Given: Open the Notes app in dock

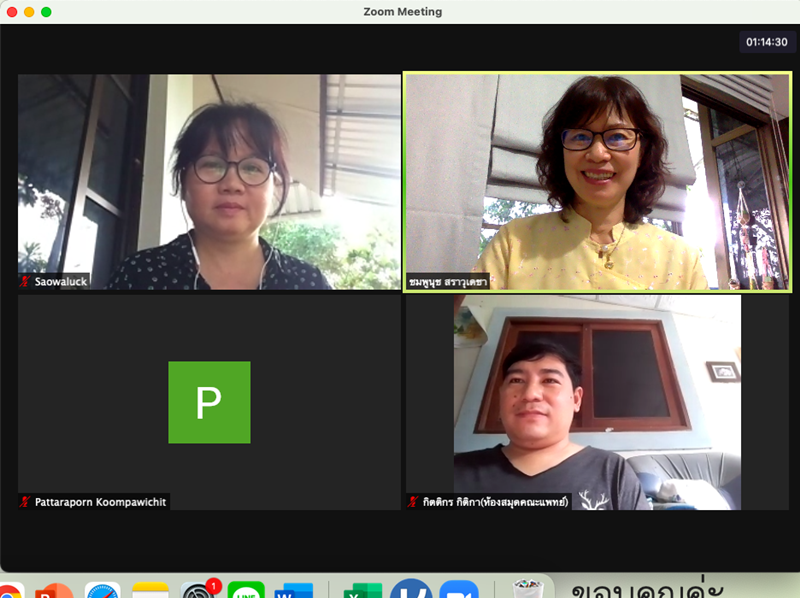Looking at the screenshot, I should pos(151,590).
